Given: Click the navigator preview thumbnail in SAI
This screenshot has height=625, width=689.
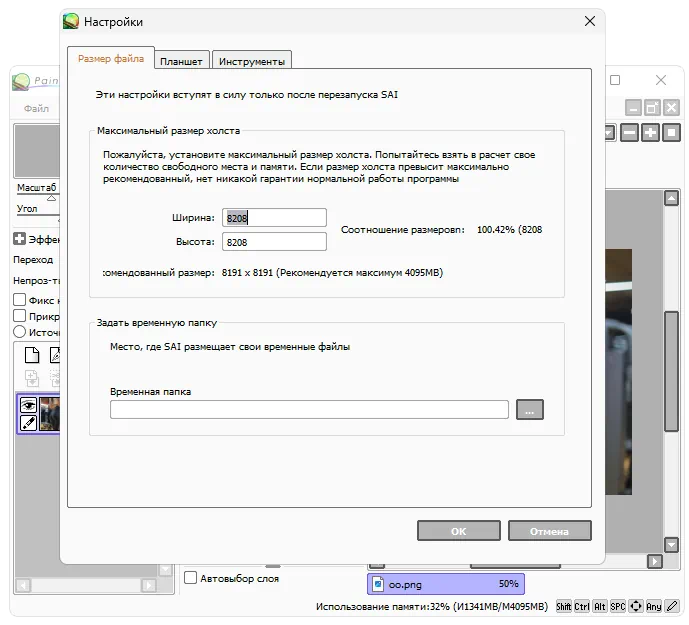Looking at the screenshot, I should (37, 151).
